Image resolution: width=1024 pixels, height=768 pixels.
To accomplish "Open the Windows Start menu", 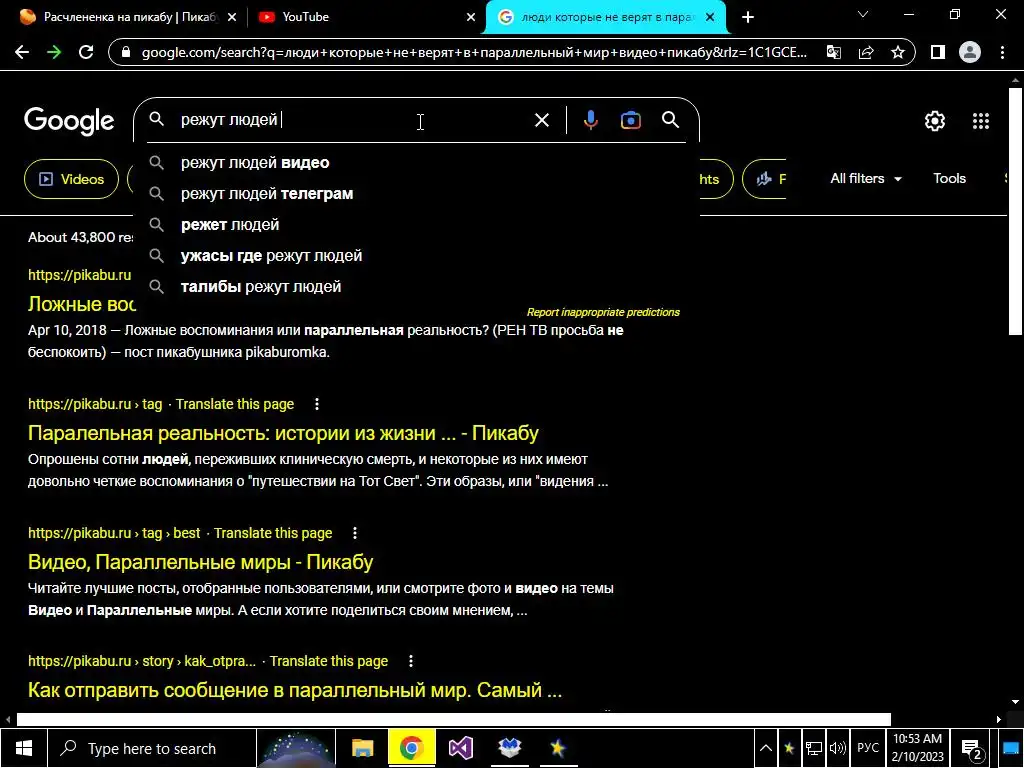I will click(x=24, y=748).
